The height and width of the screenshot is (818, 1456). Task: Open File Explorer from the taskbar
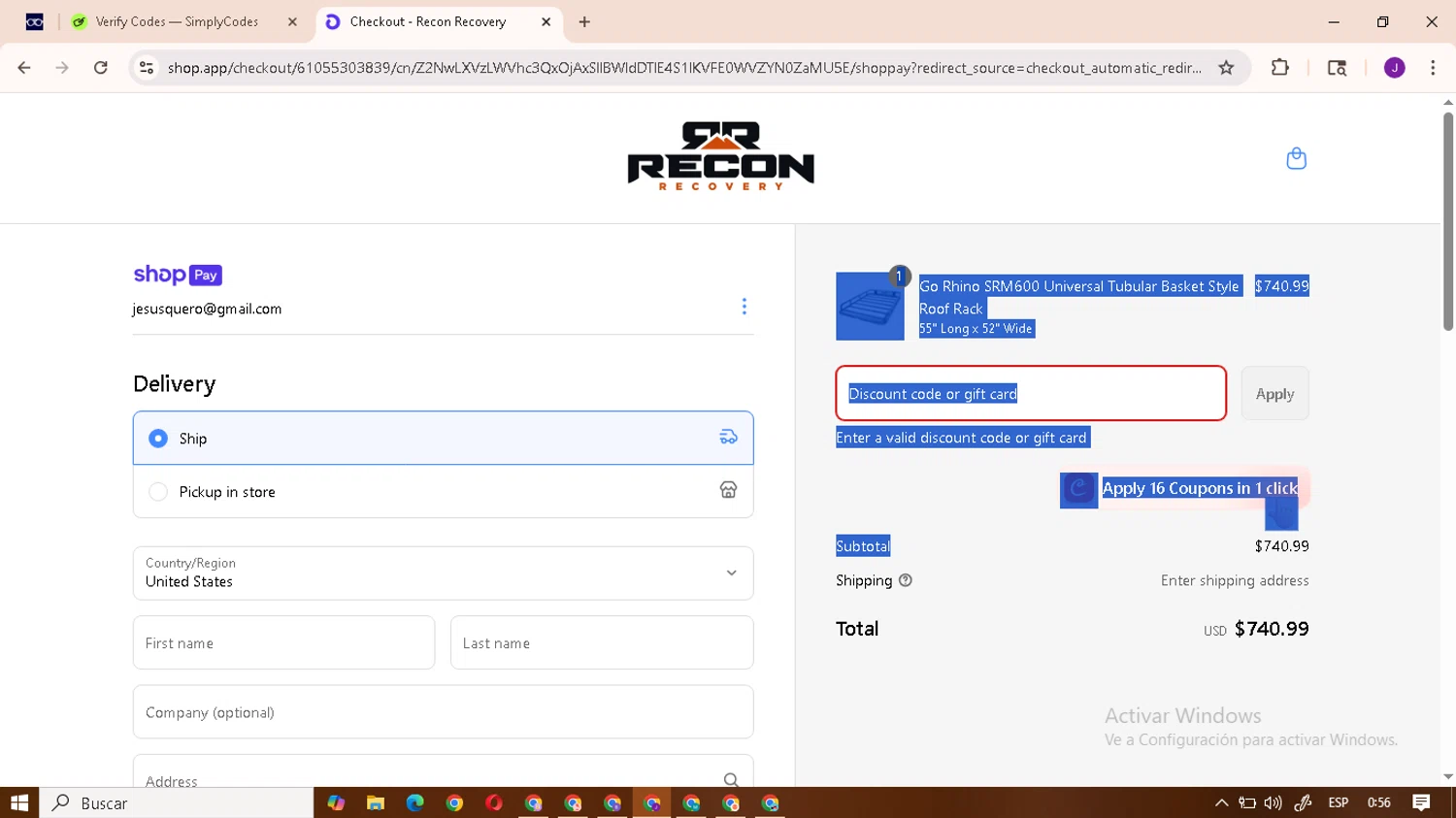pyautogui.click(x=376, y=802)
